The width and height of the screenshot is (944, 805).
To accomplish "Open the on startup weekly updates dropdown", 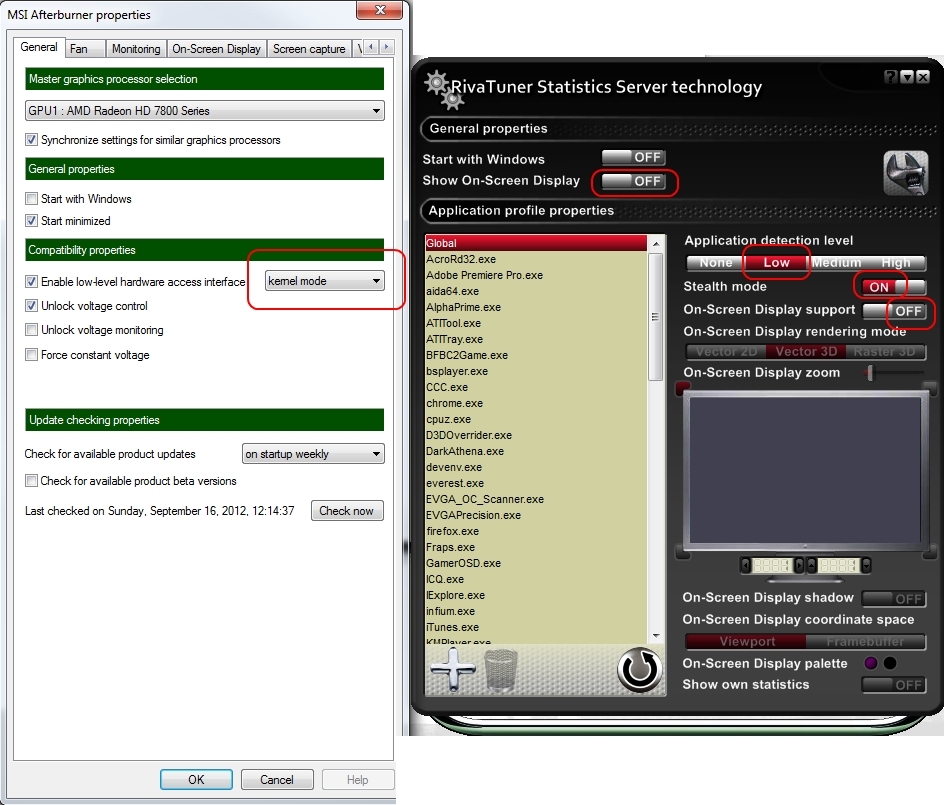I will [x=313, y=454].
